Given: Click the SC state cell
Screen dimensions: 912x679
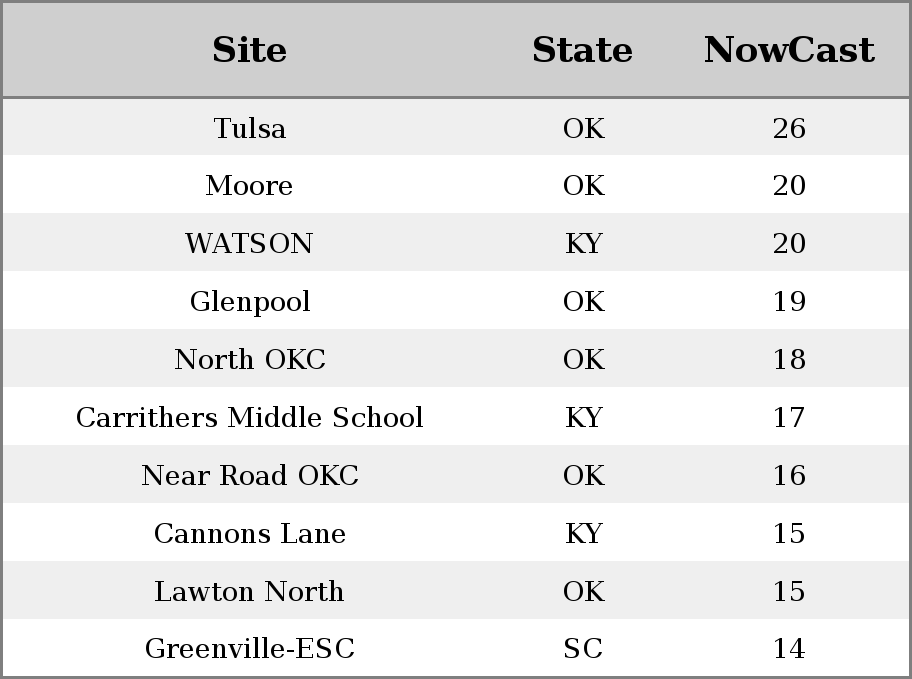Looking at the screenshot, I should 583,648.
